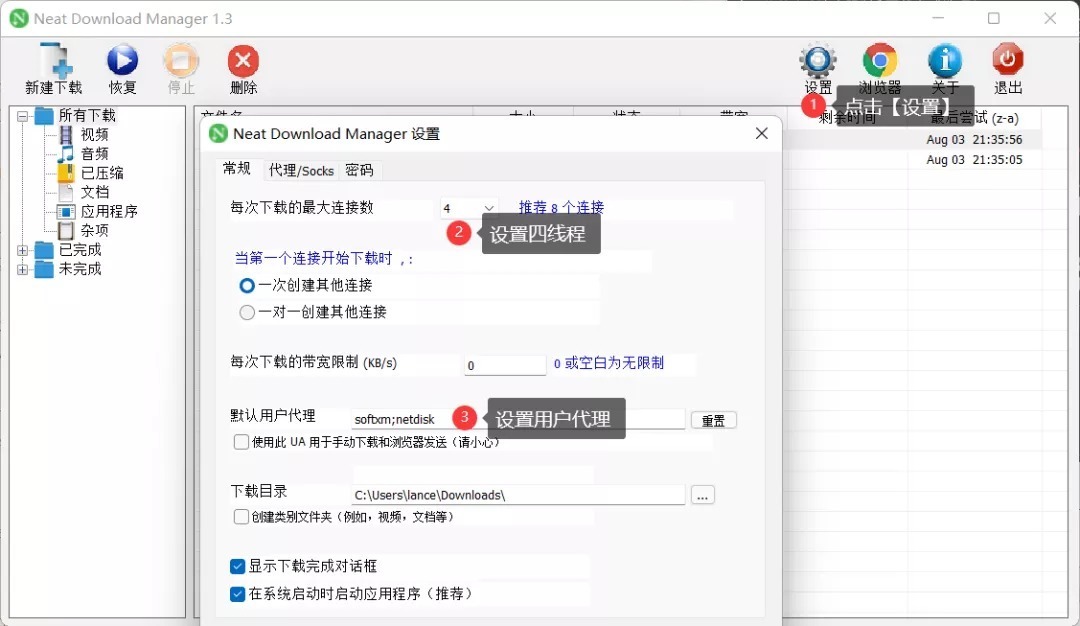
Task: Click the 恢复 (Resume) play icon
Action: (x=122, y=60)
